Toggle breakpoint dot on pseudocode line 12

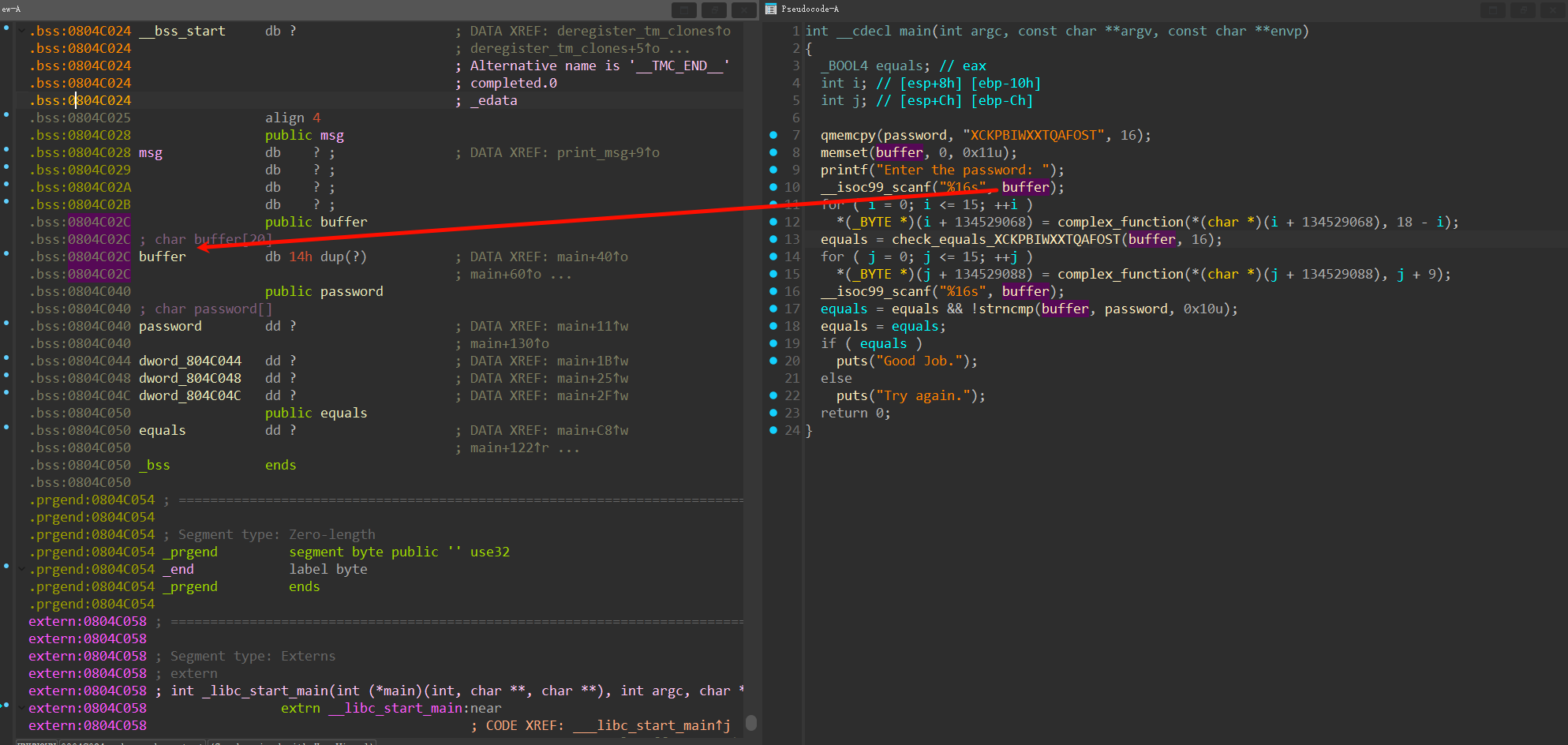tap(773, 222)
